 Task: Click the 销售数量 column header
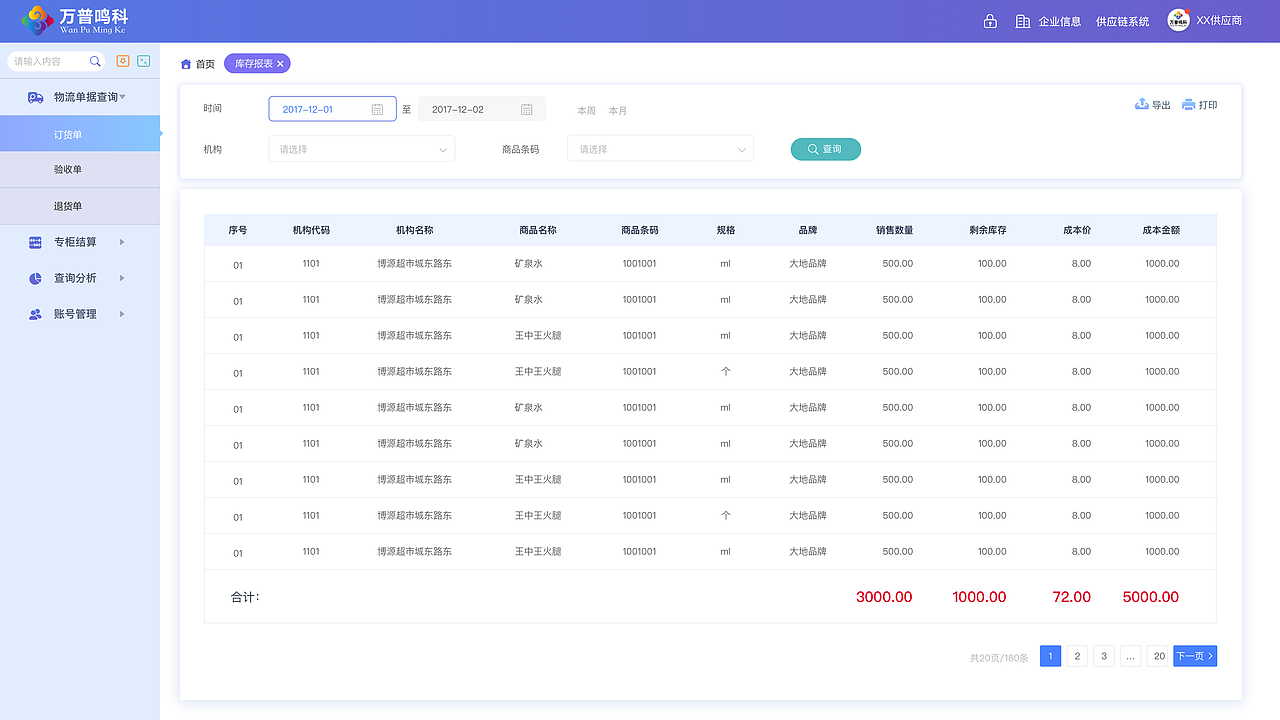click(x=894, y=230)
